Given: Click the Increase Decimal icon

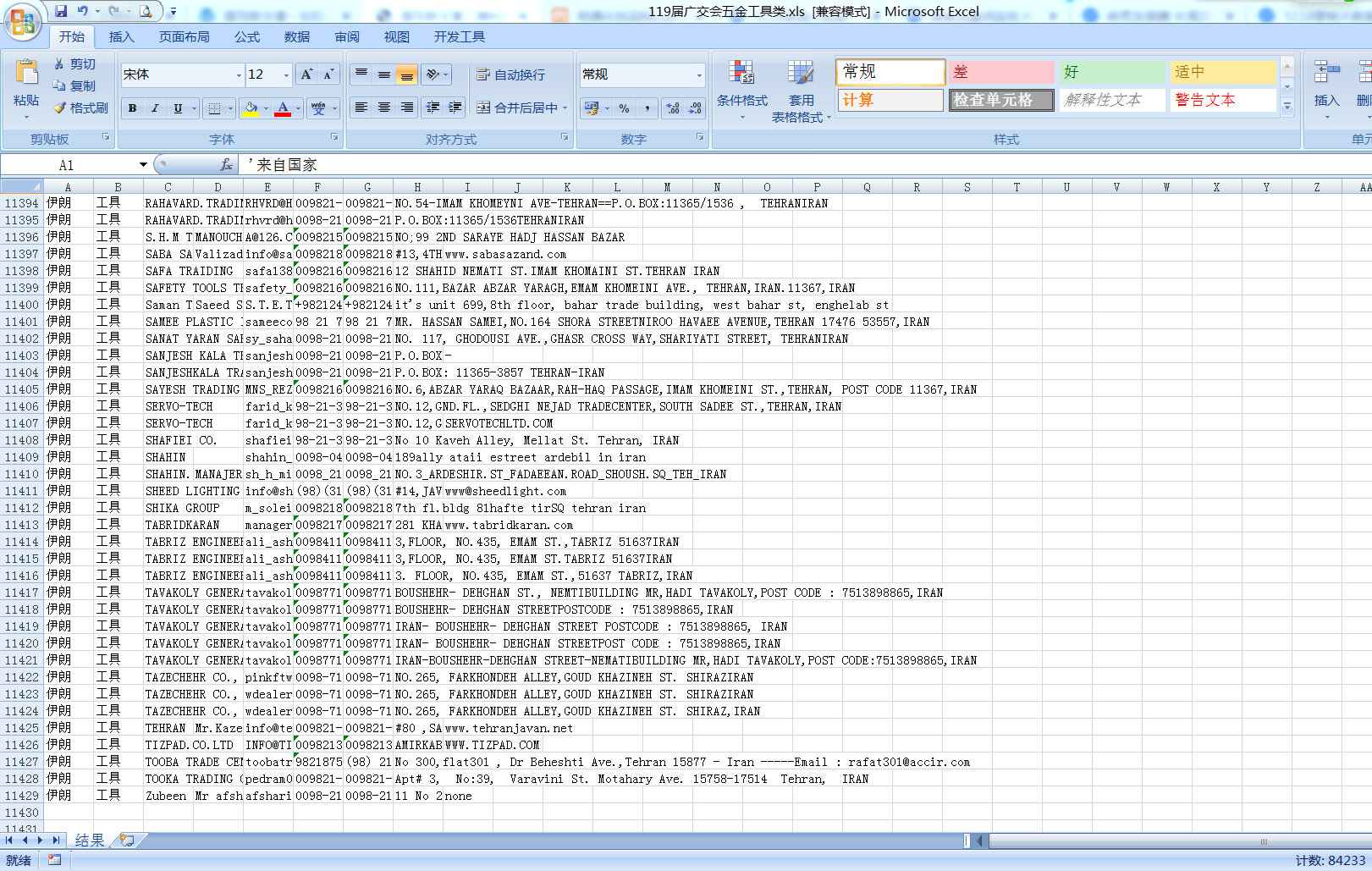Looking at the screenshot, I should point(673,108).
